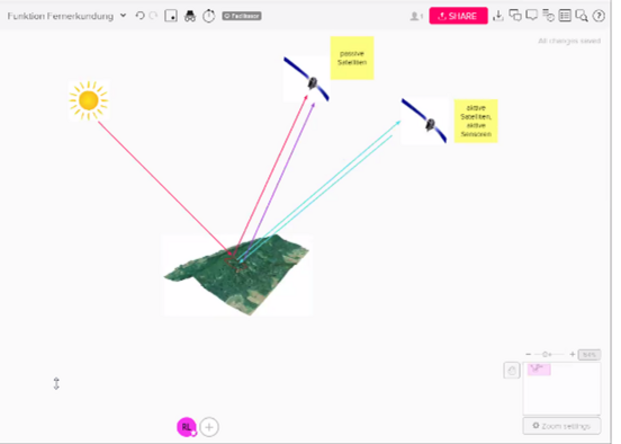Click the undo arrow icon
This screenshot has width=621, height=444.
pyautogui.click(x=139, y=16)
